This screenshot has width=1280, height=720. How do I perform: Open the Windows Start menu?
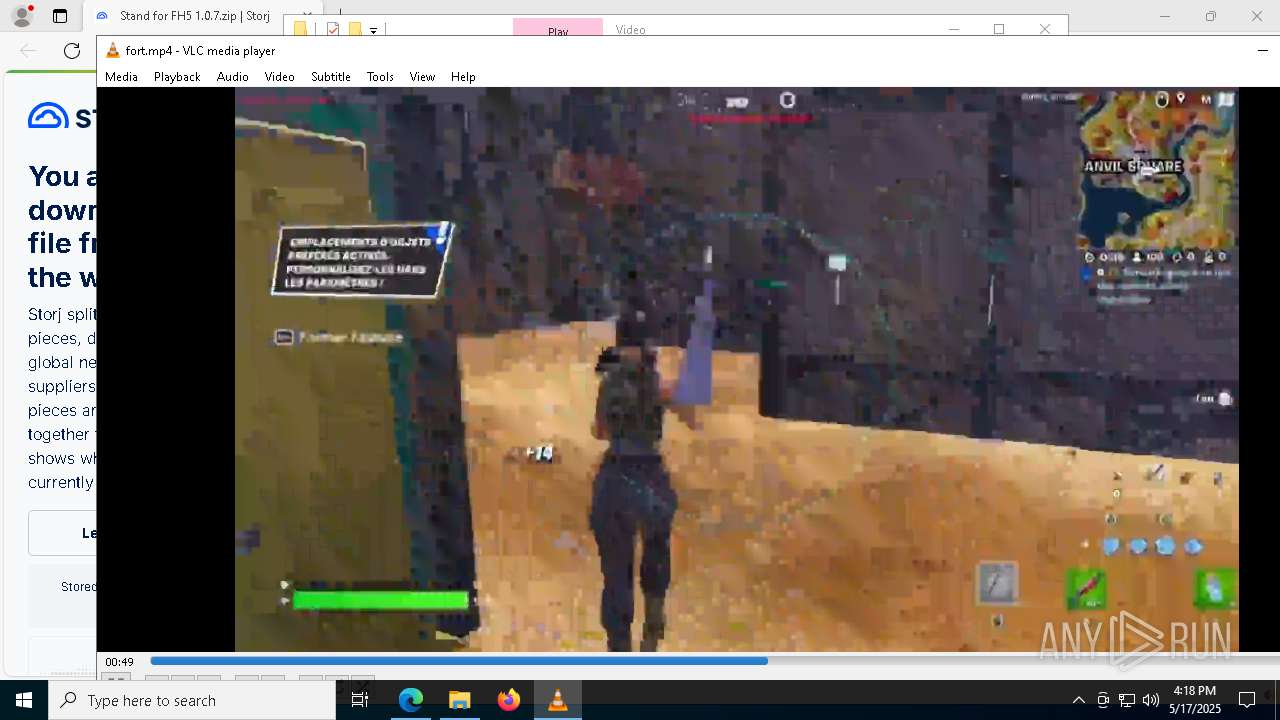pyautogui.click(x=24, y=700)
